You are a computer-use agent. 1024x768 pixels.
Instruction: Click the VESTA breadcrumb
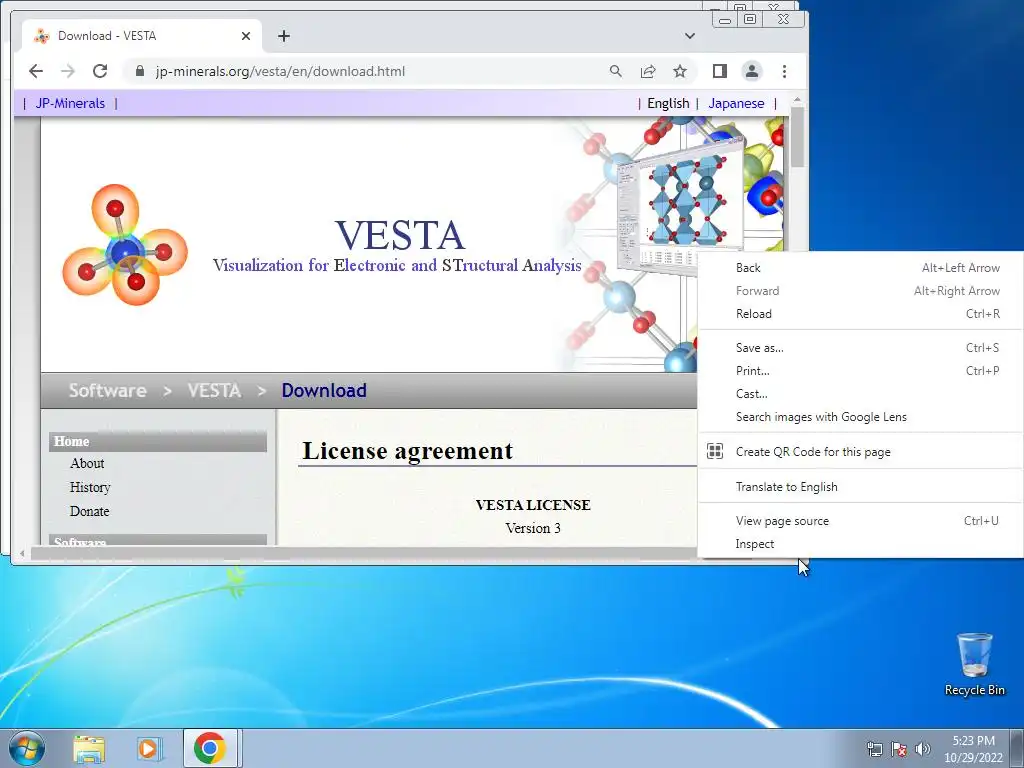(x=214, y=391)
